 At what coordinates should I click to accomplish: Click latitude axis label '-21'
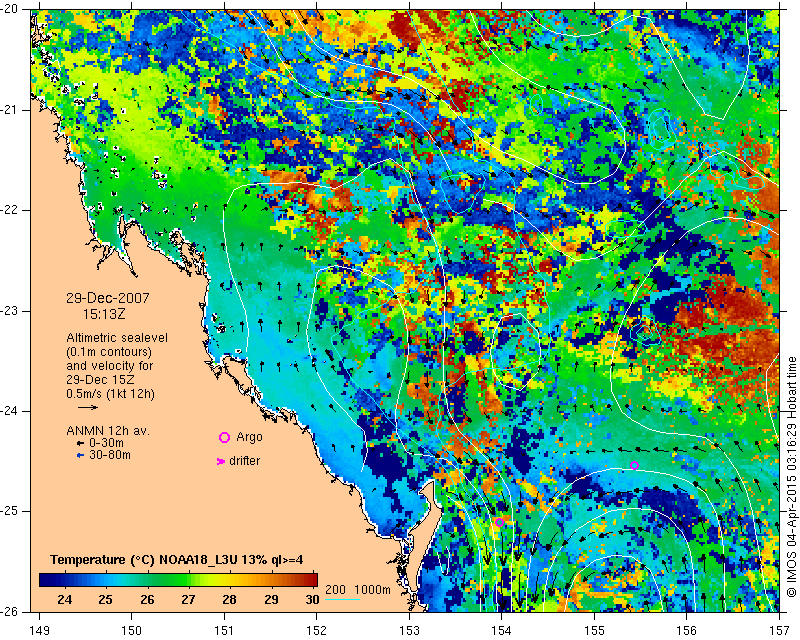click(x=10, y=110)
